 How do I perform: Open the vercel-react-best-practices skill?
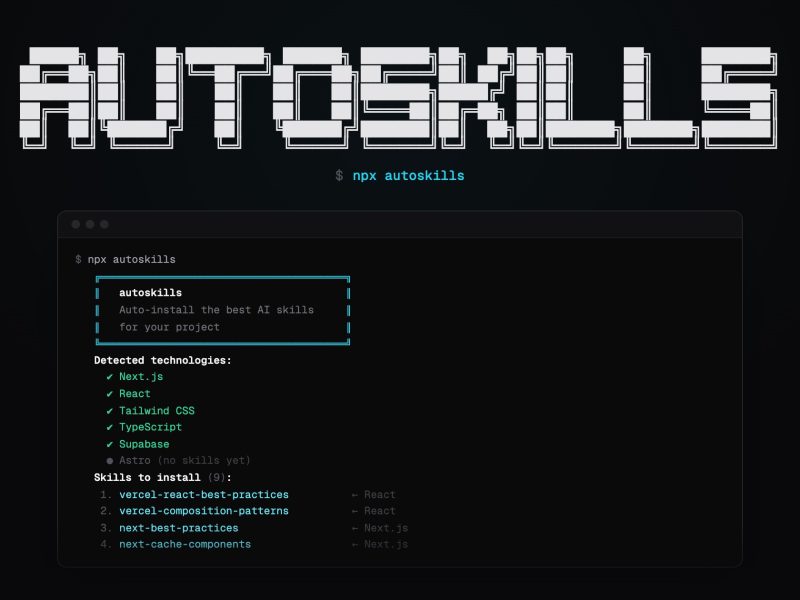coord(204,494)
